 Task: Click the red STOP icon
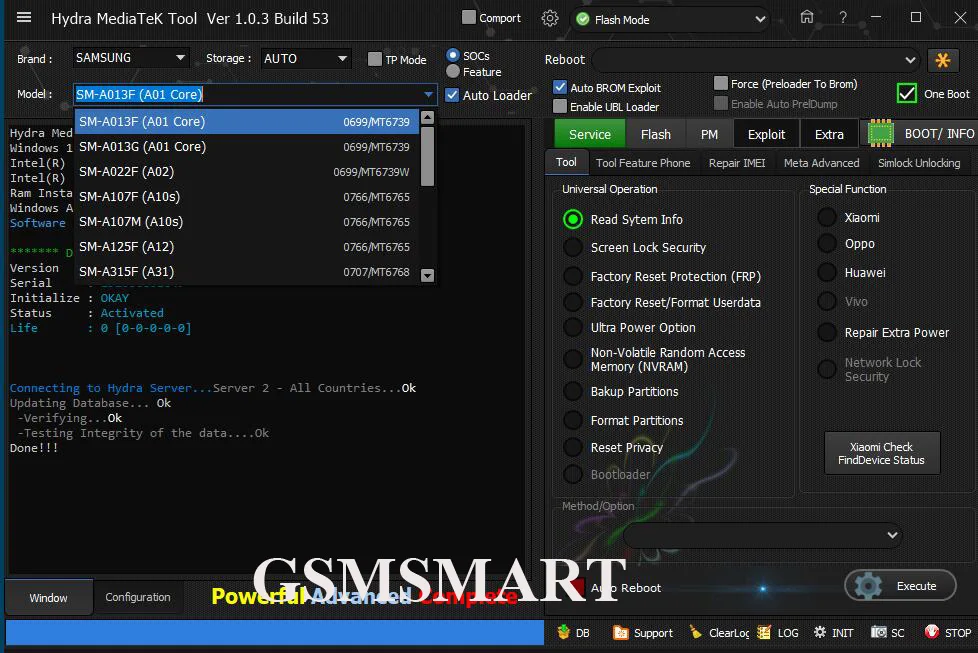point(932,632)
